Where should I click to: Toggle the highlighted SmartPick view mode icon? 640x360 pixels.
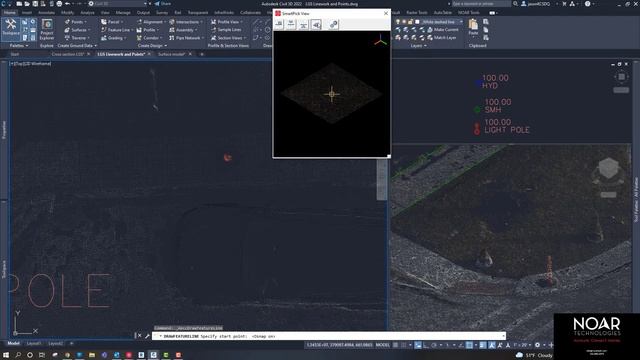(316, 24)
